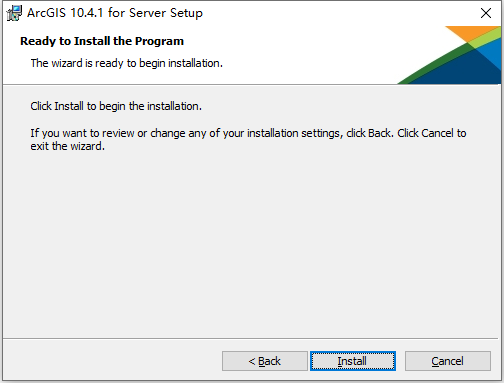This screenshot has width=504, height=383.
Task: Click the paragraph about reviewing installation settings
Action: point(248,139)
